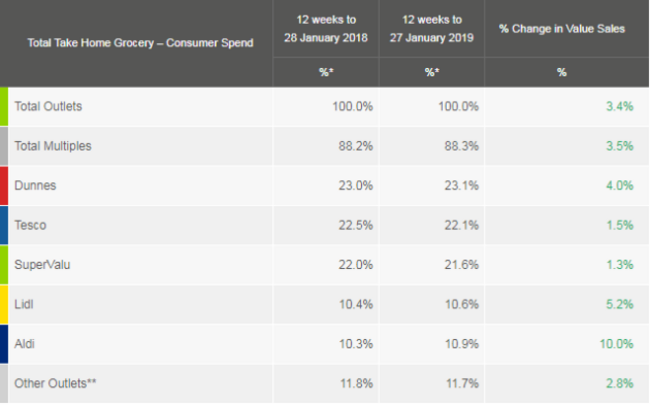Click Lidl's 5.2% value sales change
The width and height of the screenshot is (650, 405).
tap(619, 304)
